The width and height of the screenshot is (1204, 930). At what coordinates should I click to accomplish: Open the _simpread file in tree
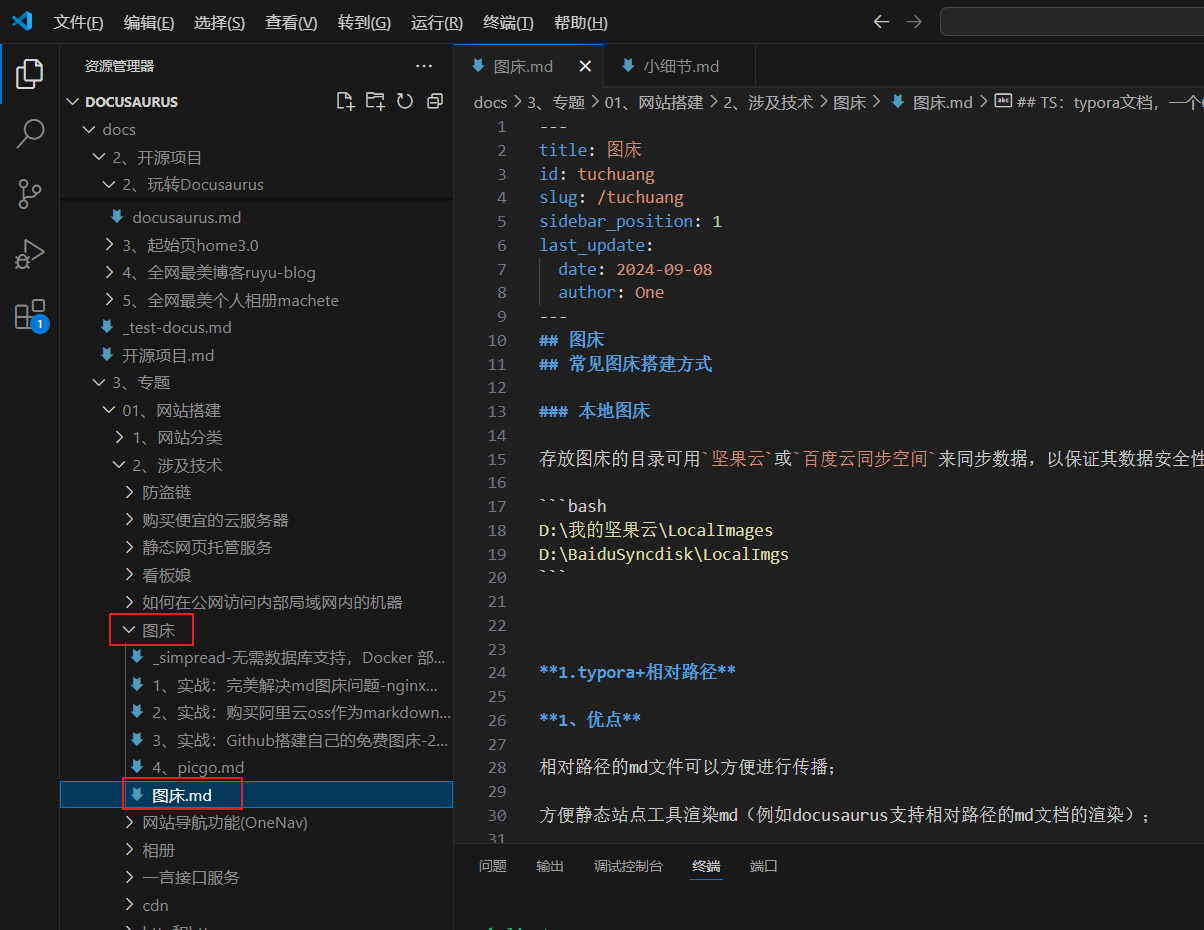[256, 657]
